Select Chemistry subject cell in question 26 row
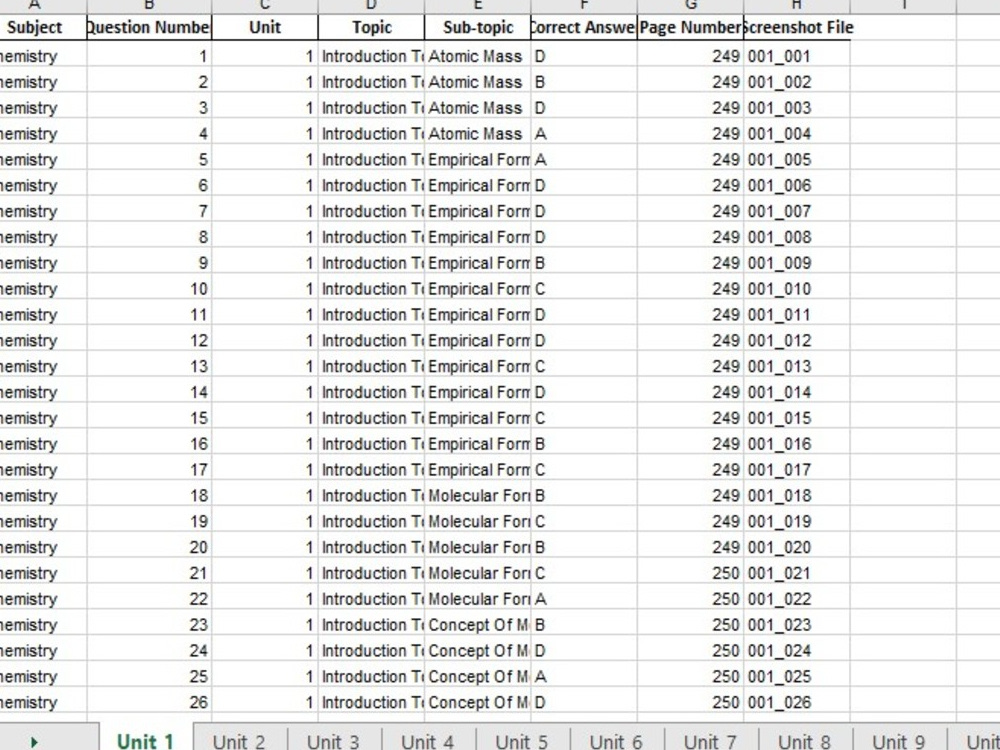Image resolution: width=1000 pixels, height=750 pixels. coord(43,702)
